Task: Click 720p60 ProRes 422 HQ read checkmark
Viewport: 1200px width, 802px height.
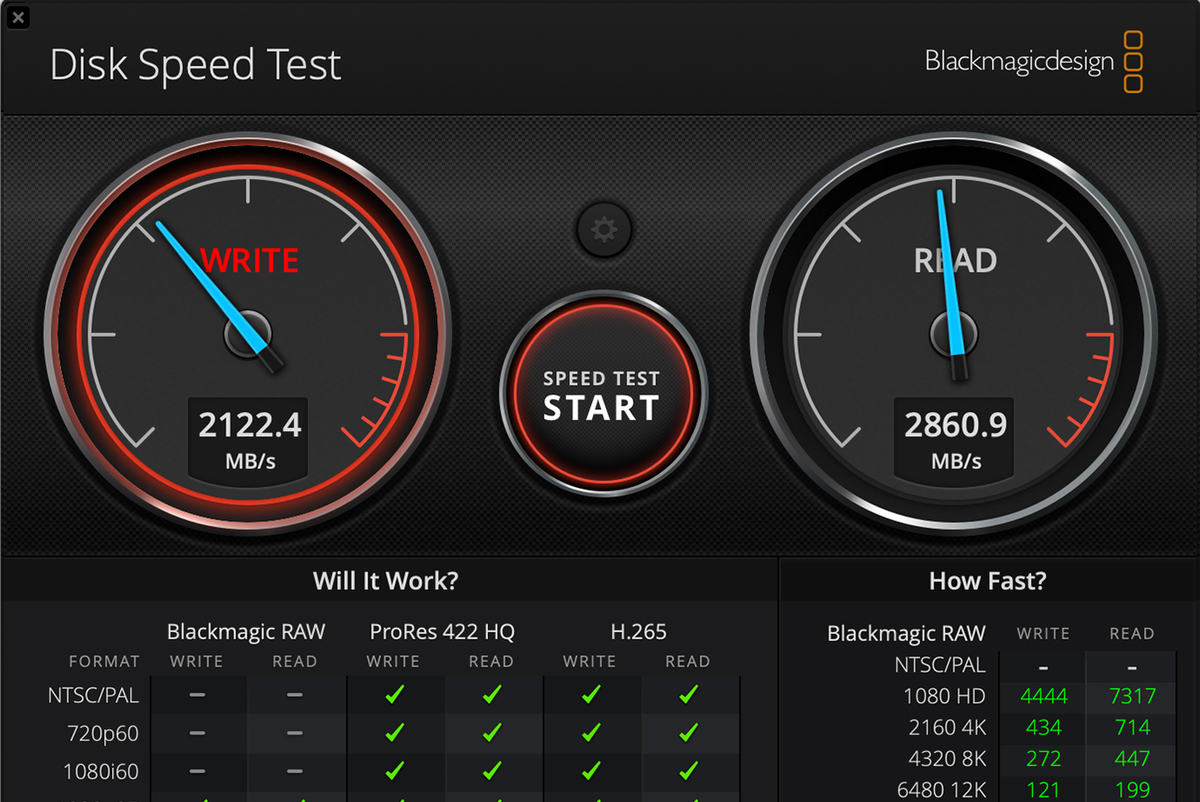Action: point(491,733)
